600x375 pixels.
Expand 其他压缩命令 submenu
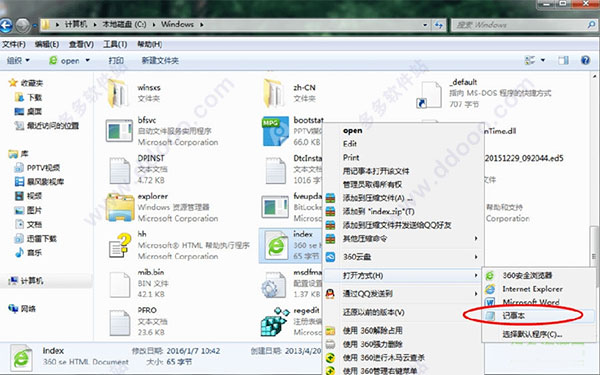pyautogui.click(x=403, y=239)
